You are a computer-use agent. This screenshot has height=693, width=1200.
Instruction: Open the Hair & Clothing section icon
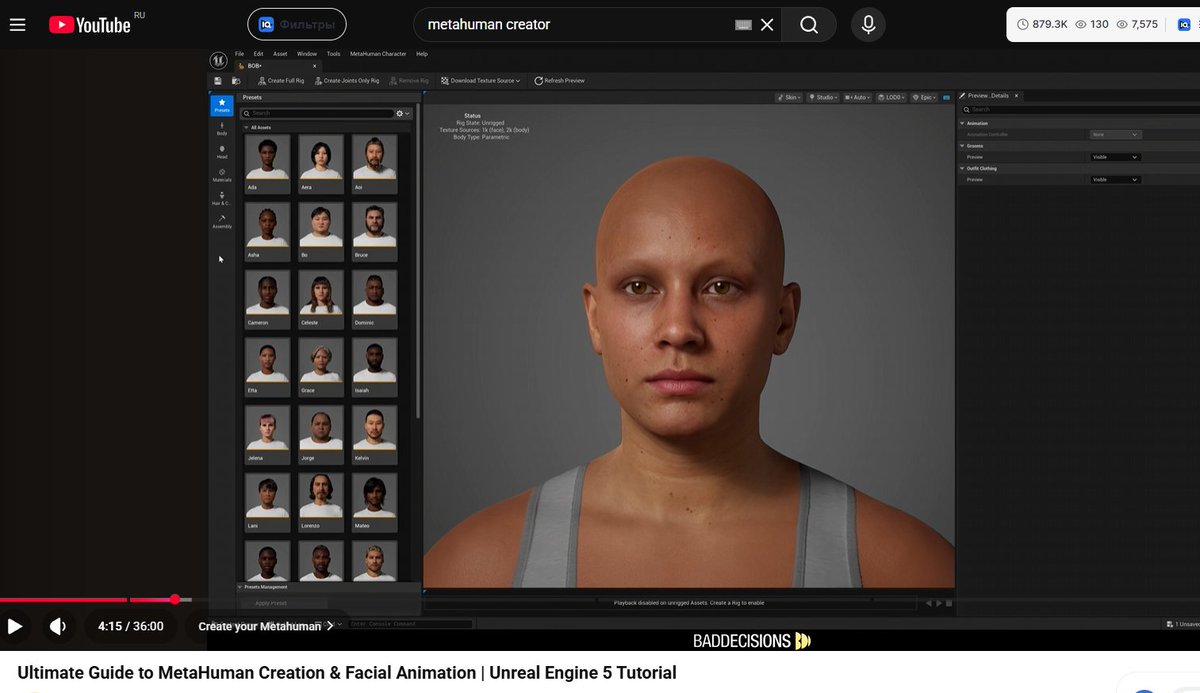(222, 197)
